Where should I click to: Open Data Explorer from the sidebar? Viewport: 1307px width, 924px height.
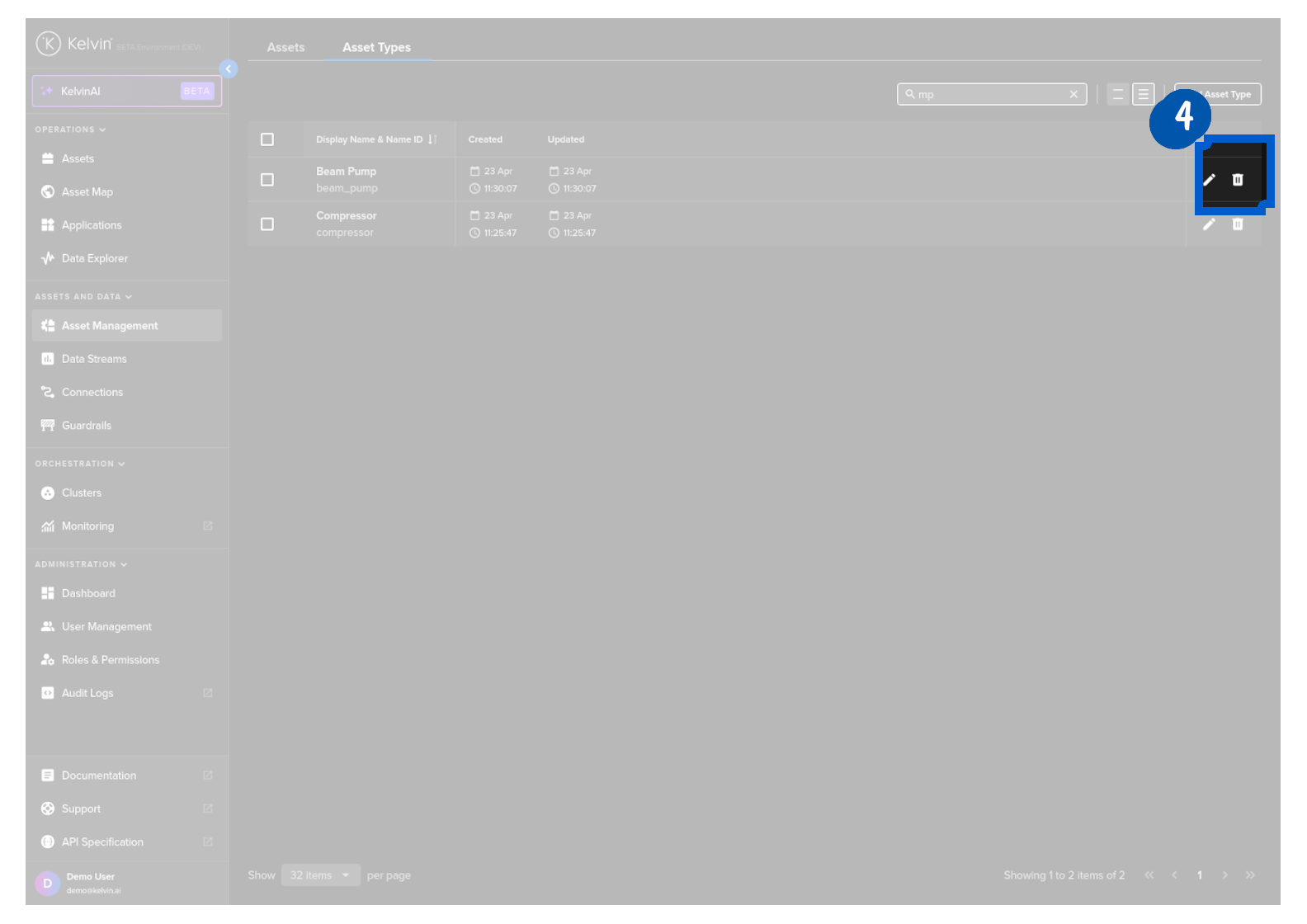[x=94, y=258]
